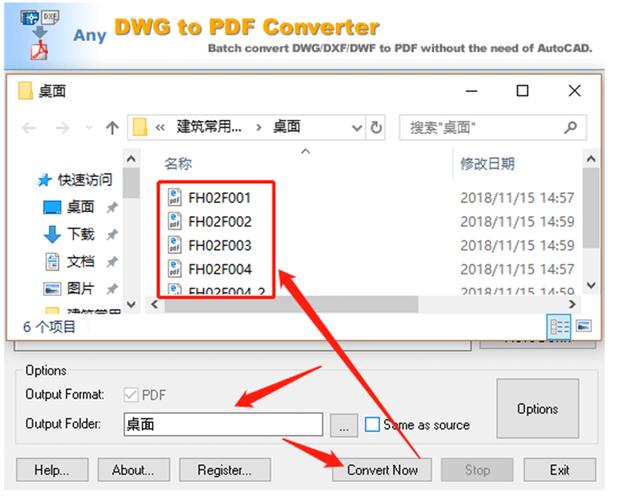Click pin icon next to 图片

[112, 288]
